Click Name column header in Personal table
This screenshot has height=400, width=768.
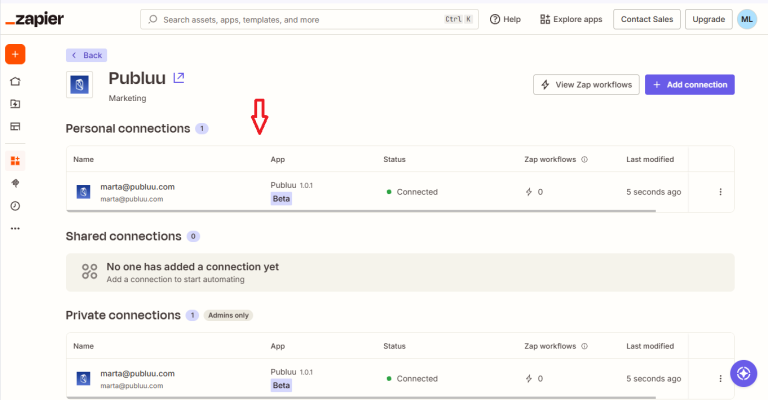click(x=83, y=160)
